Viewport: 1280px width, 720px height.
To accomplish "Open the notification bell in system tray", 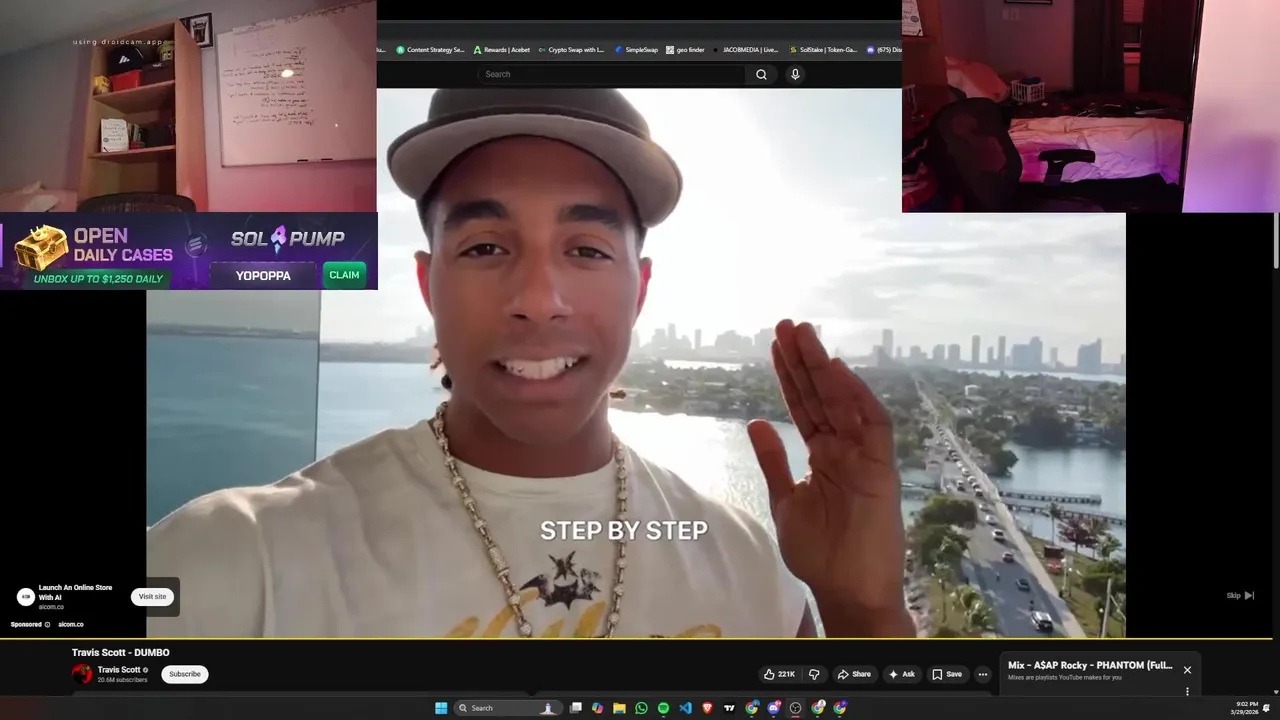I will tap(1266, 708).
